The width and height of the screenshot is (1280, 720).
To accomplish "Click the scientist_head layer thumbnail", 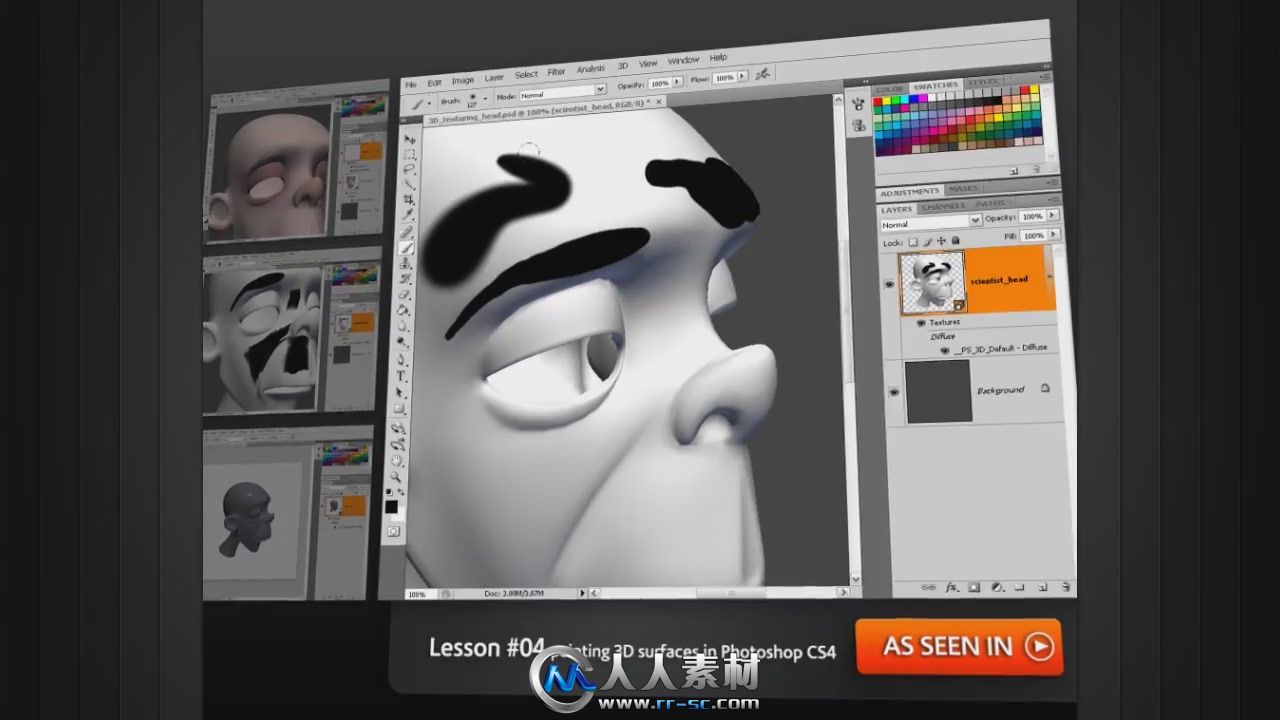I will tap(932, 282).
